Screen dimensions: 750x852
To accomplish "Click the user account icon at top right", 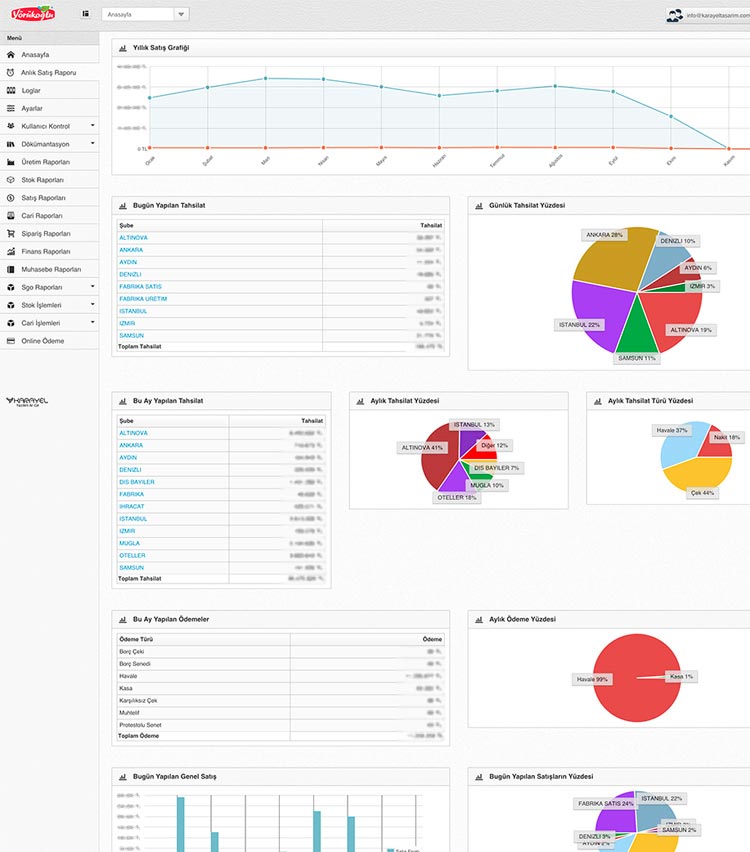I will 674,15.
